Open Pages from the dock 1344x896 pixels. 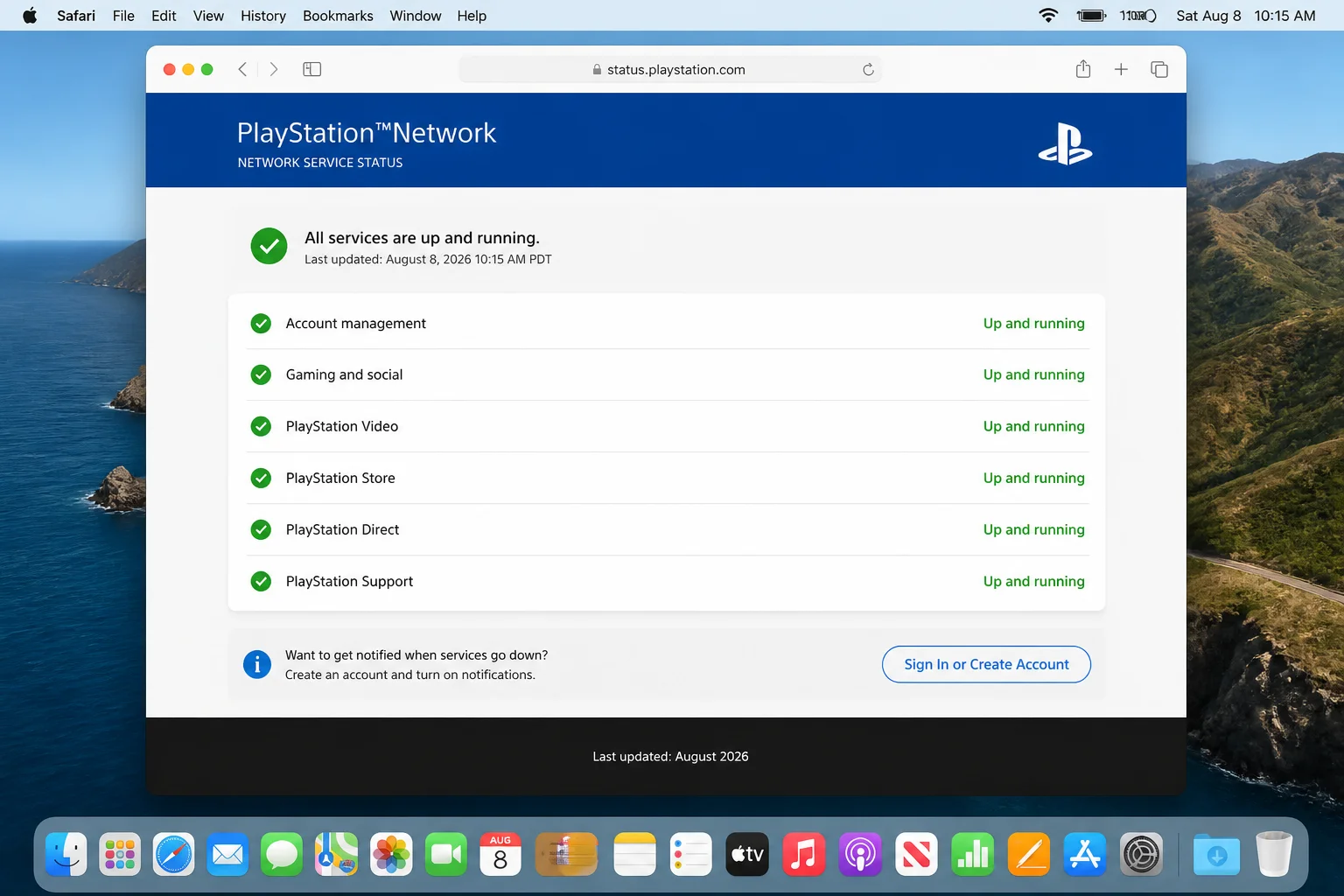coord(1029,854)
